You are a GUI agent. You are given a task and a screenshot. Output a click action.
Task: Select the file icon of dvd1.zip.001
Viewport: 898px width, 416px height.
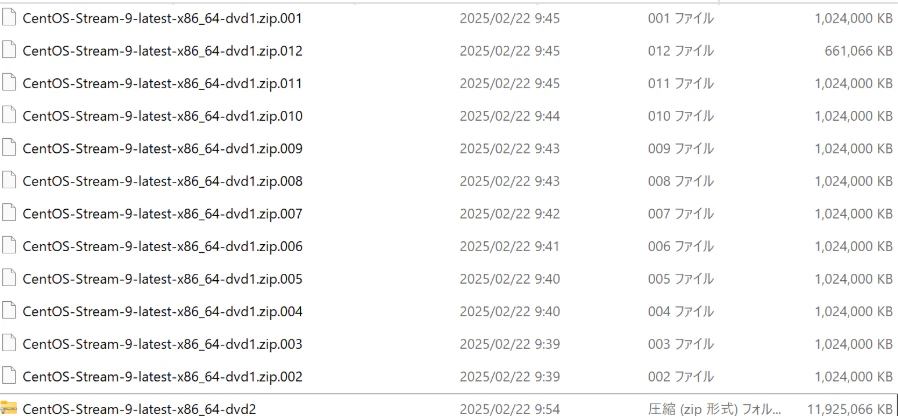pos(9,18)
